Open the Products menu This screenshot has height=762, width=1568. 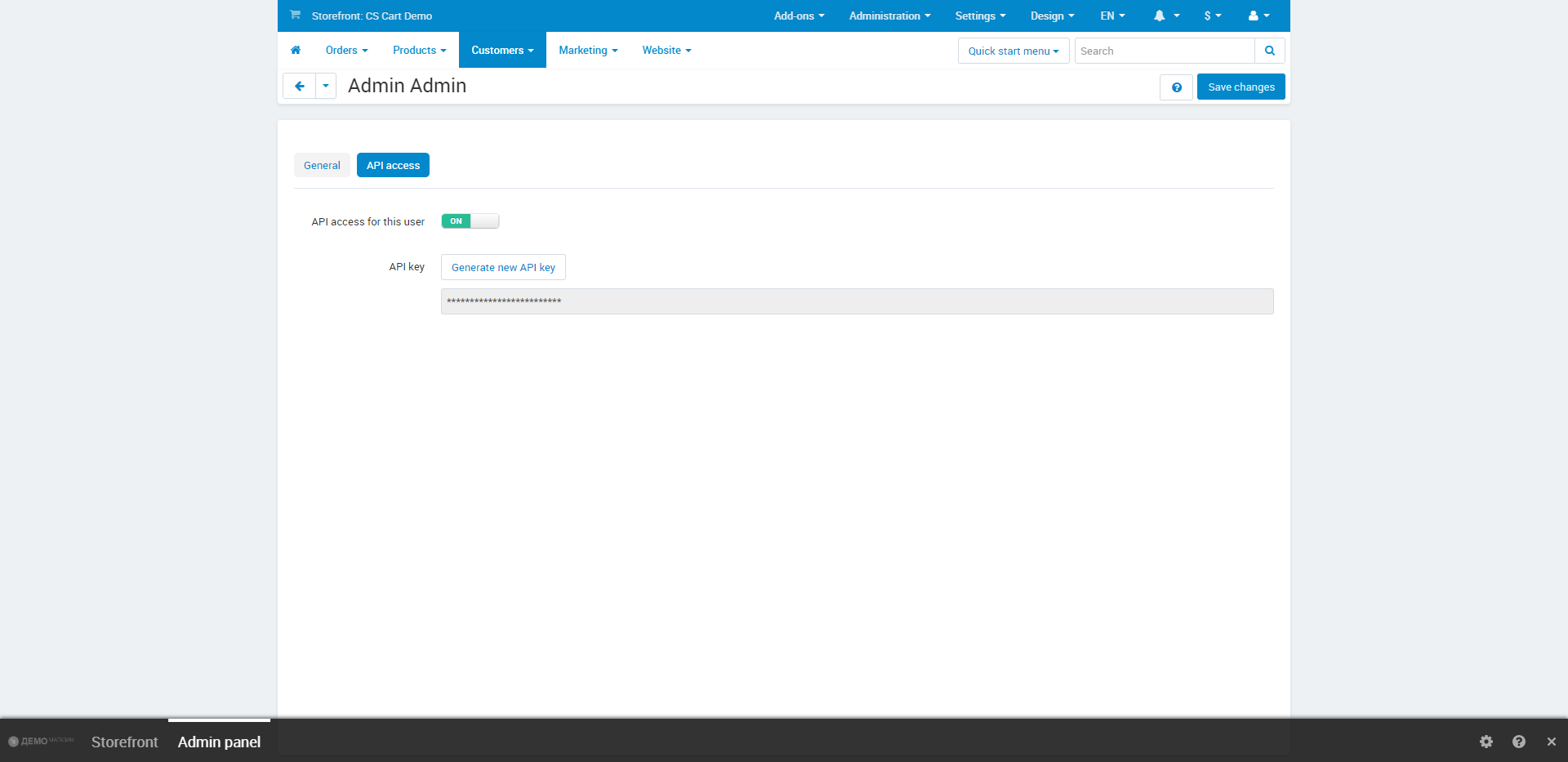tap(419, 50)
